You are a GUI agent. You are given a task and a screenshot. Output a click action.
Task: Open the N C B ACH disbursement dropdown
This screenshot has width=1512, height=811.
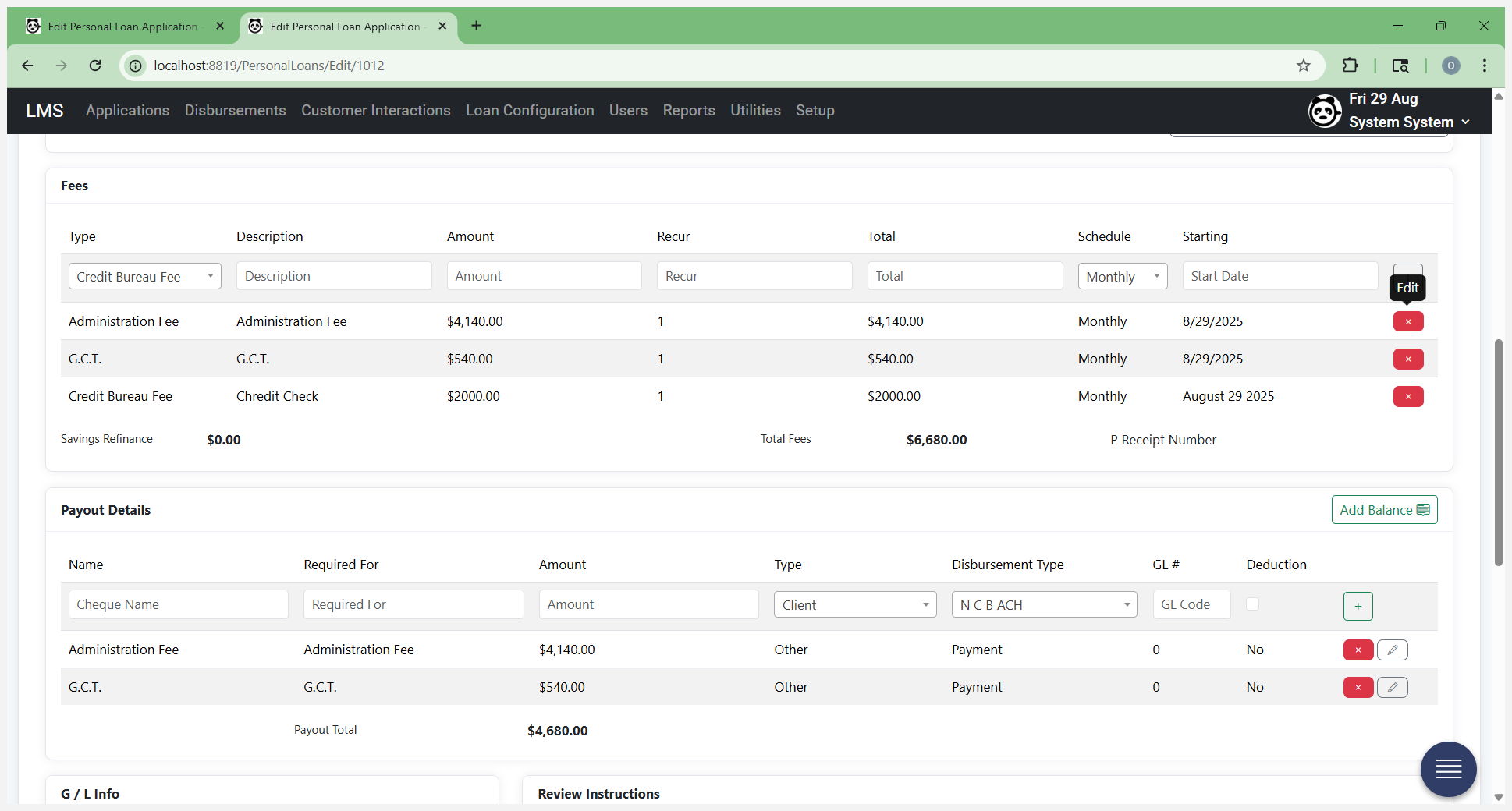point(1045,604)
